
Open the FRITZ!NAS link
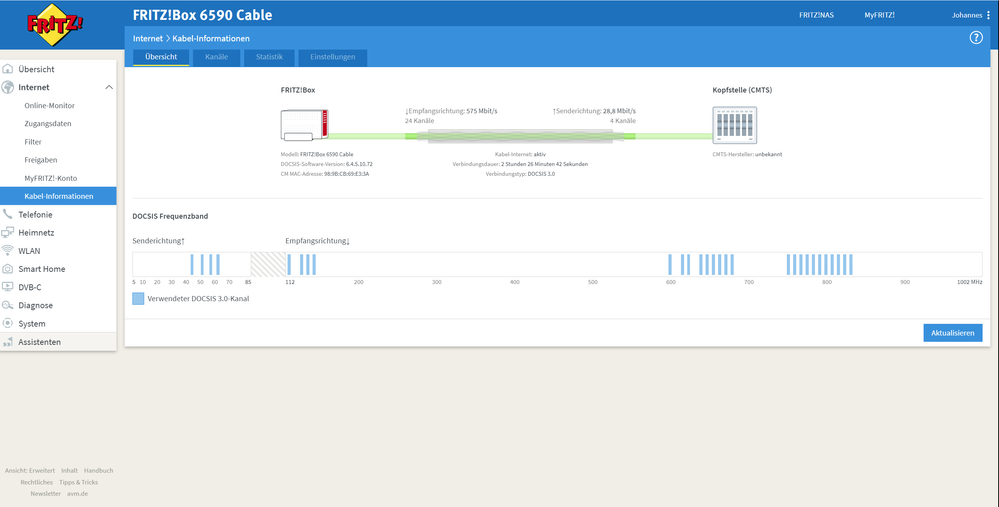(816, 15)
